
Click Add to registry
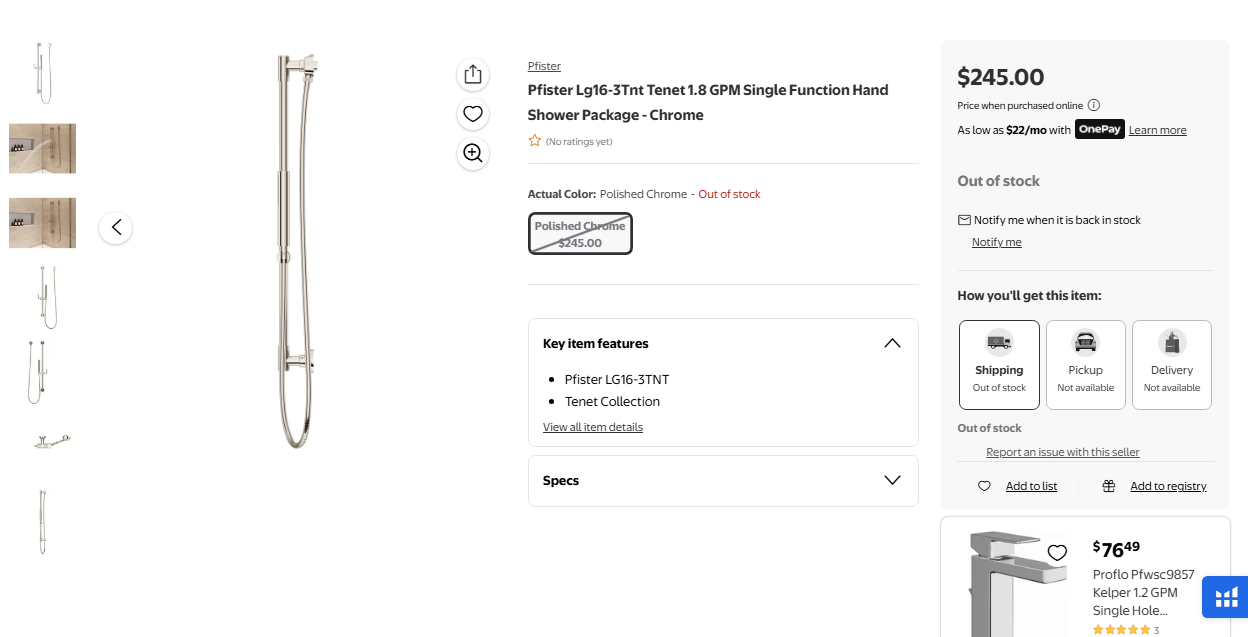pyautogui.click(x=1168, y=486)
